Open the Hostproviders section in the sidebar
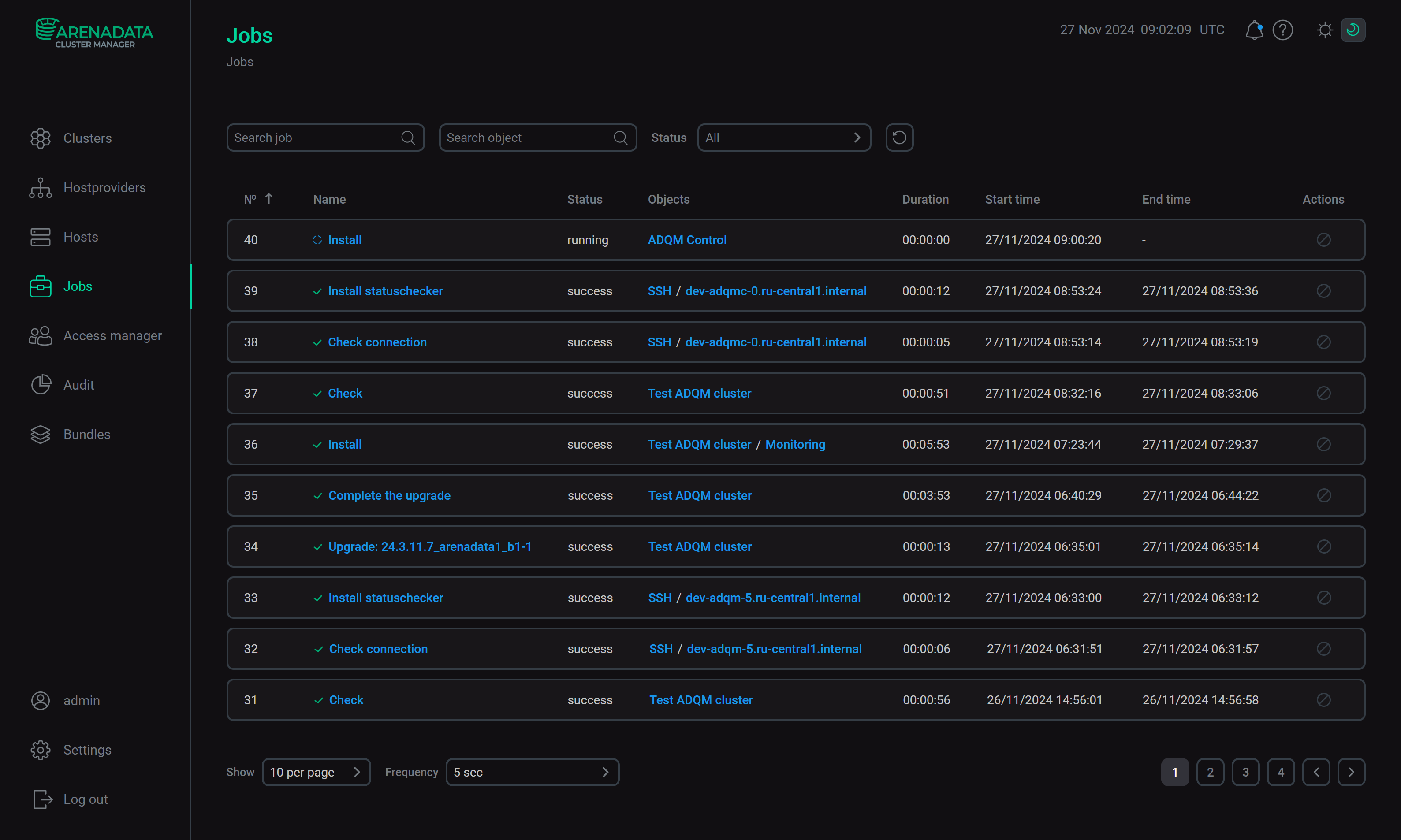The image size is (1401, 840). pyautogui.click(x=104, y=187)
